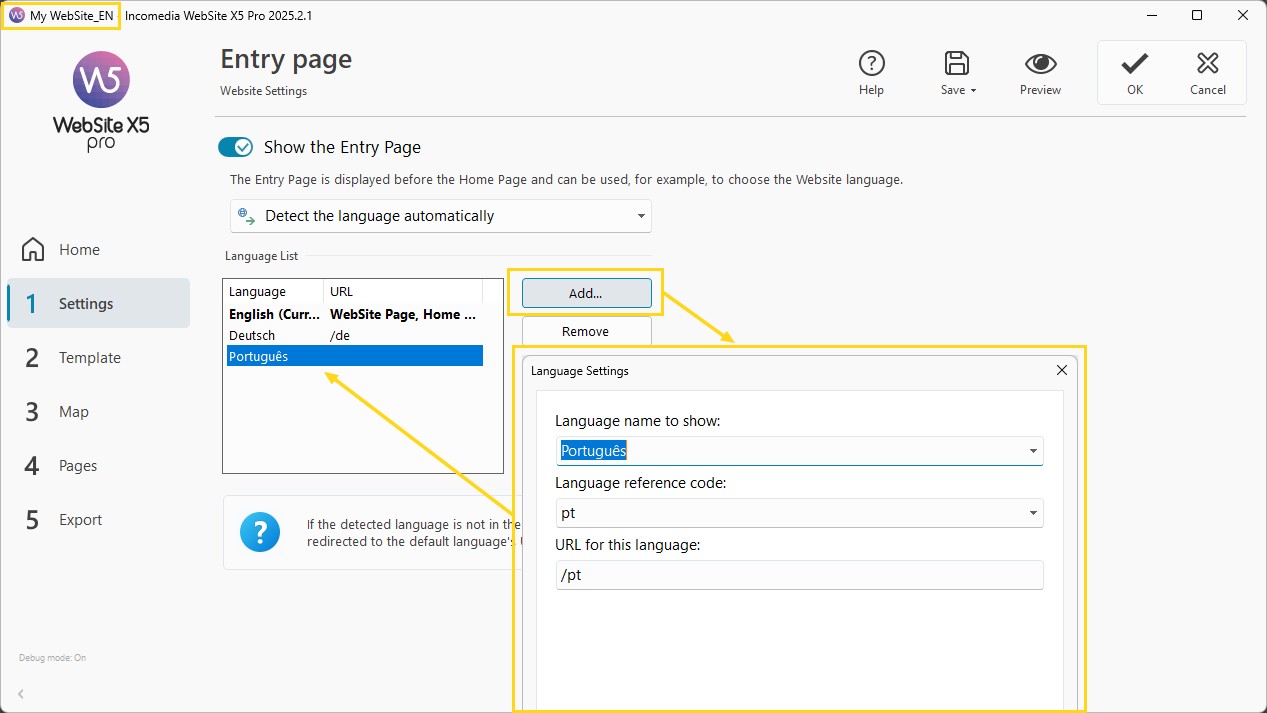Click the Save floppy disk icon
The image size is (1267, 713).
957,64
